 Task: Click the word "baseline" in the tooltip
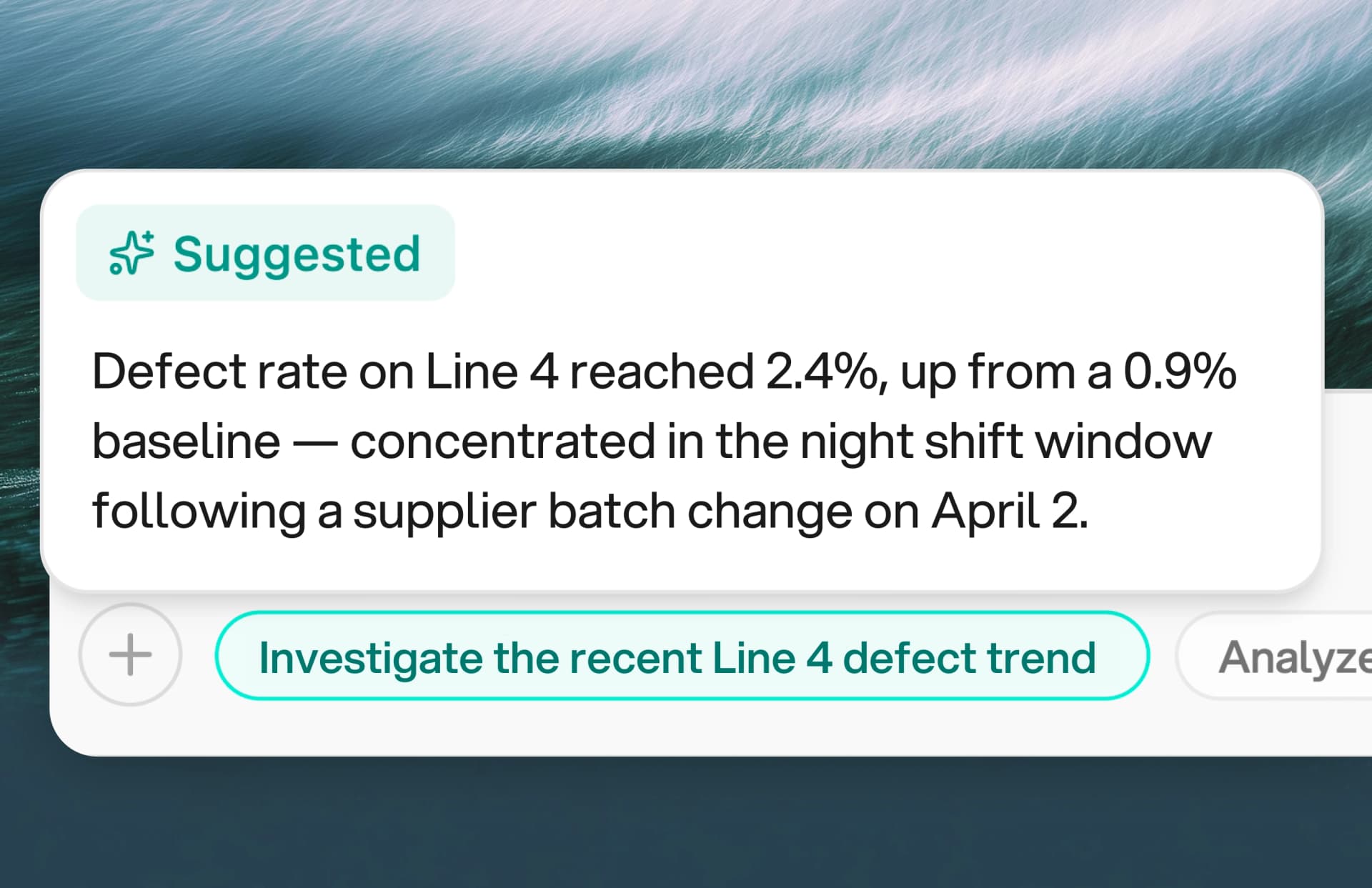[x=187, y=441]
